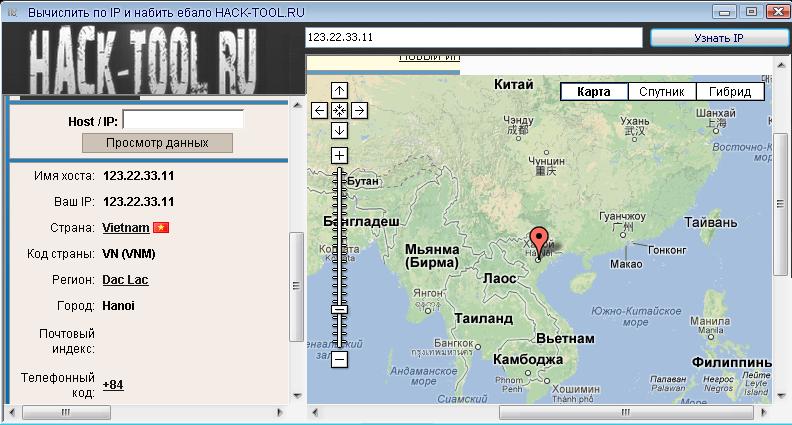
Task: Zoom in with the map plus button
Action: coord(339,155)
